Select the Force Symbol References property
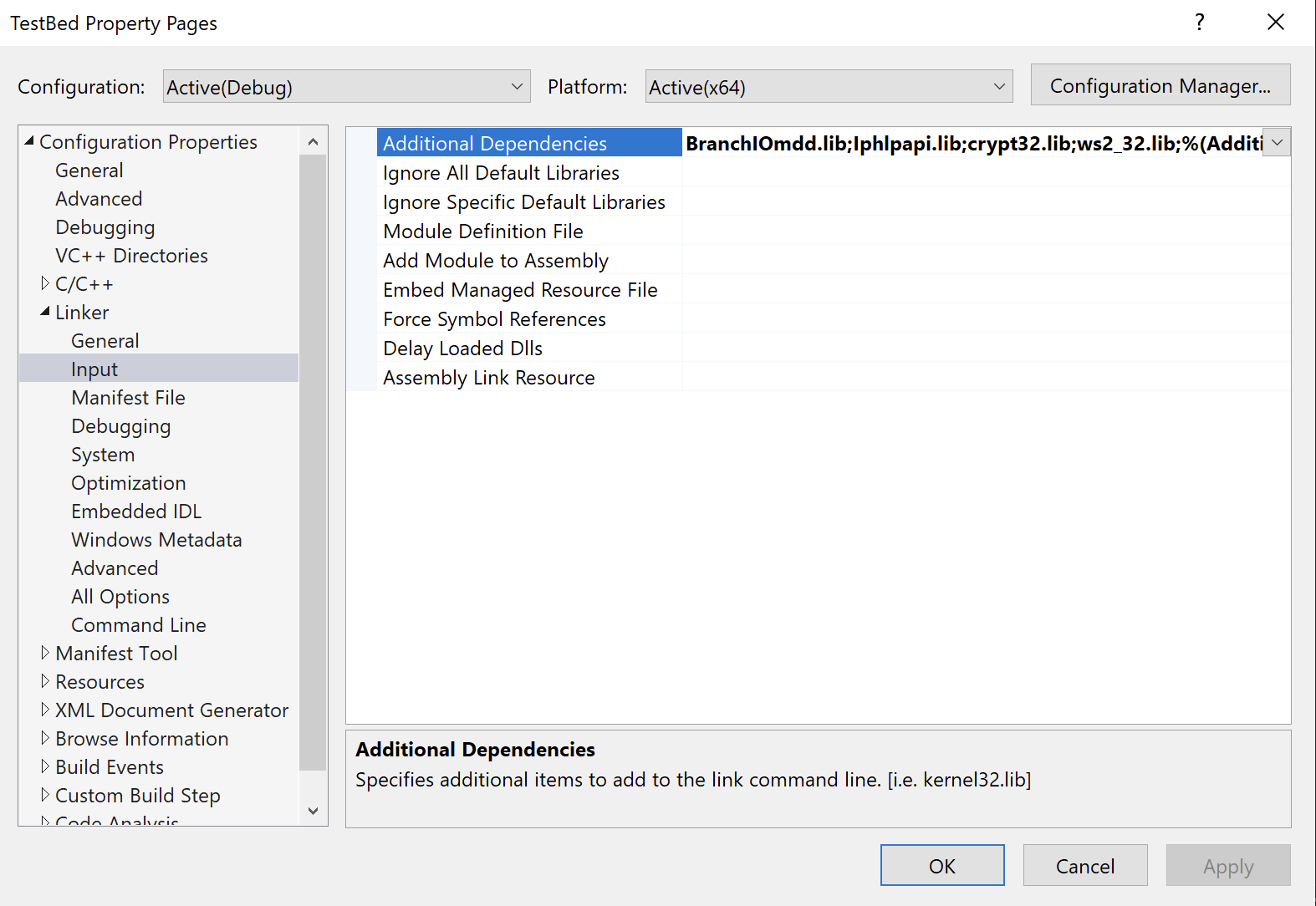Viewport: 1316px width, 906px height. 494,319
